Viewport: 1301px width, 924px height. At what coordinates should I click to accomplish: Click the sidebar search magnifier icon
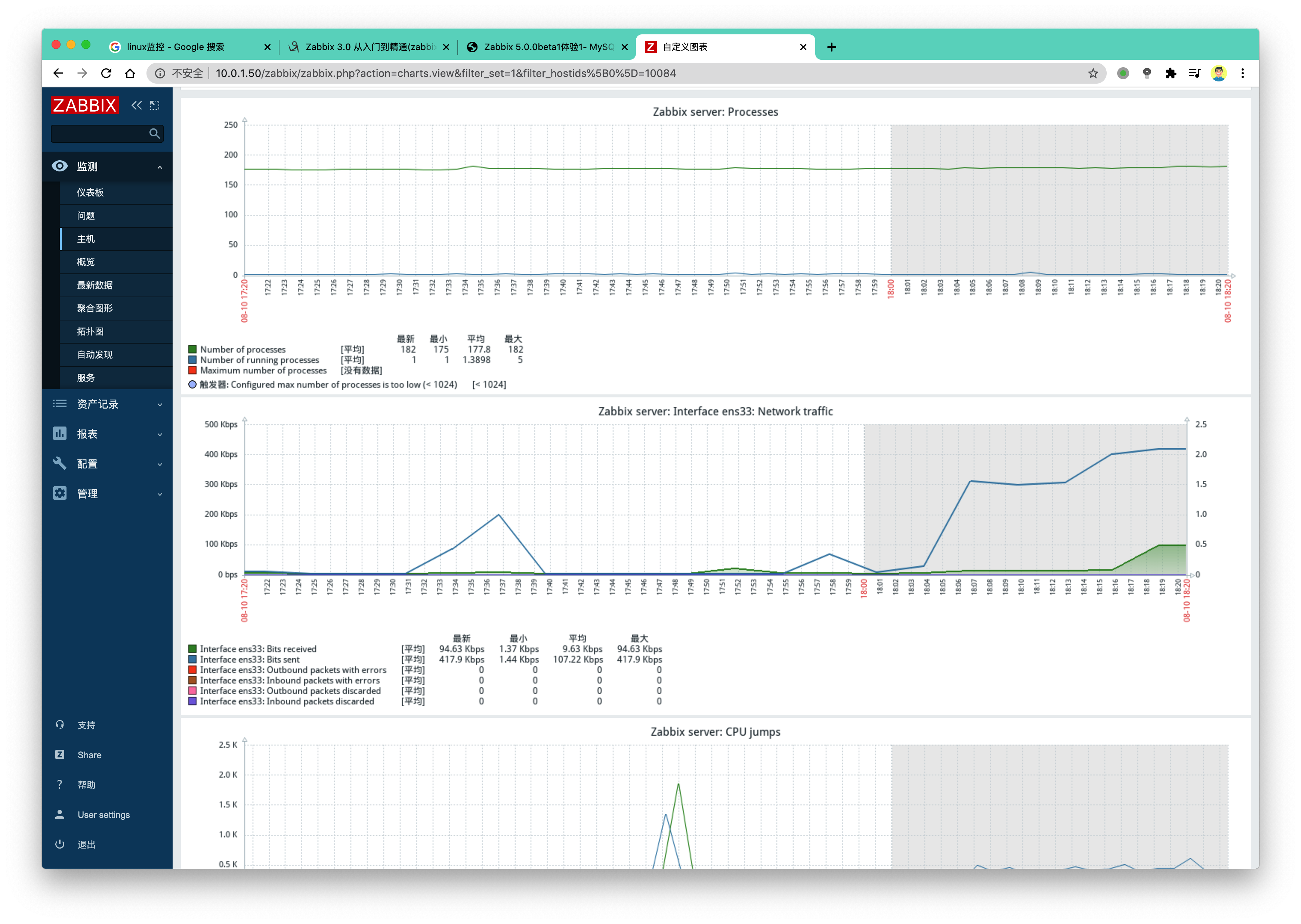point(154,133)
